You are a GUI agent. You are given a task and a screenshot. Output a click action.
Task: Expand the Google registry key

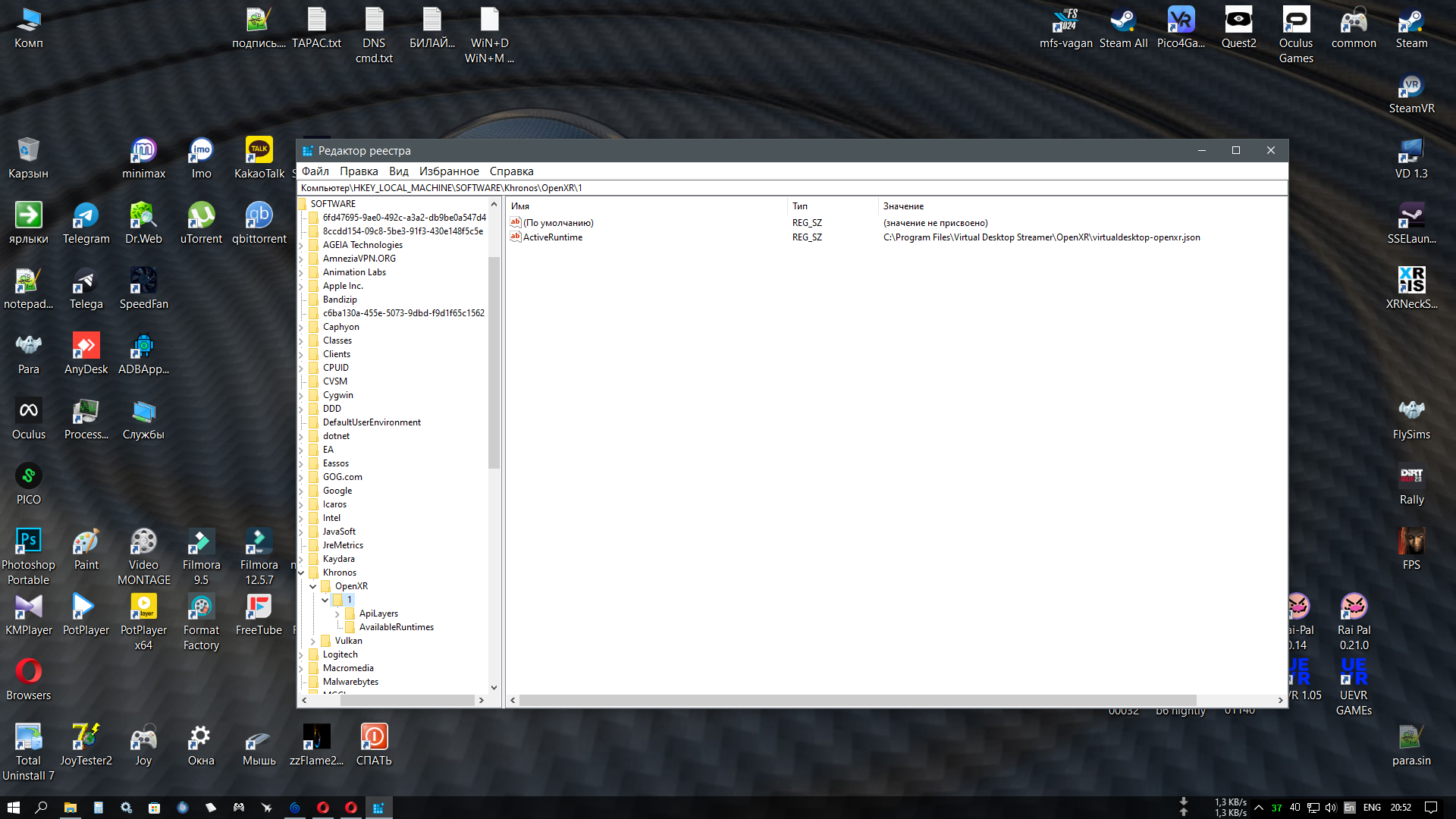pyautogui.click(x=301, y=491)
